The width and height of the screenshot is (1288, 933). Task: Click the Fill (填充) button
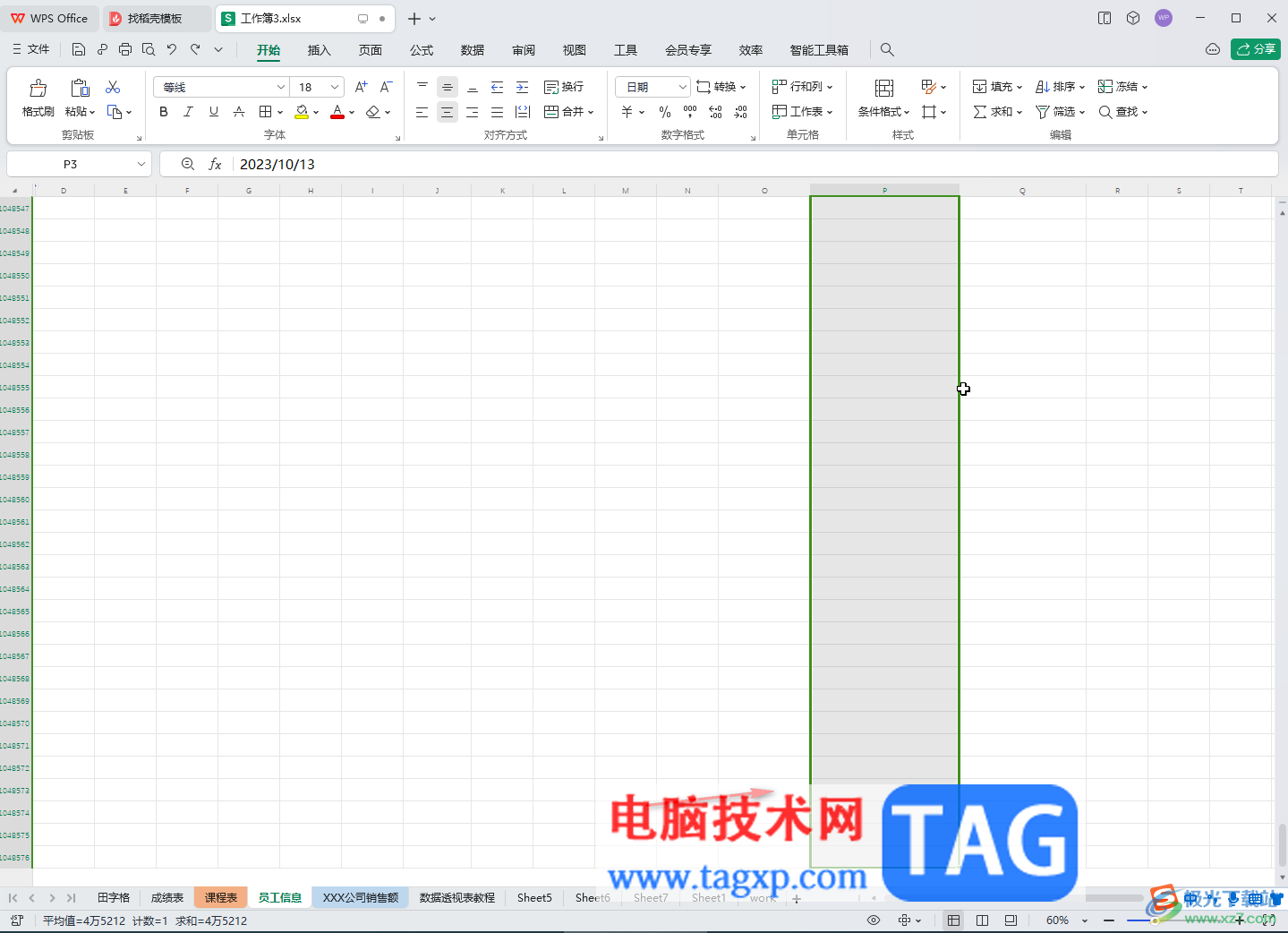(x=997, y=87)
